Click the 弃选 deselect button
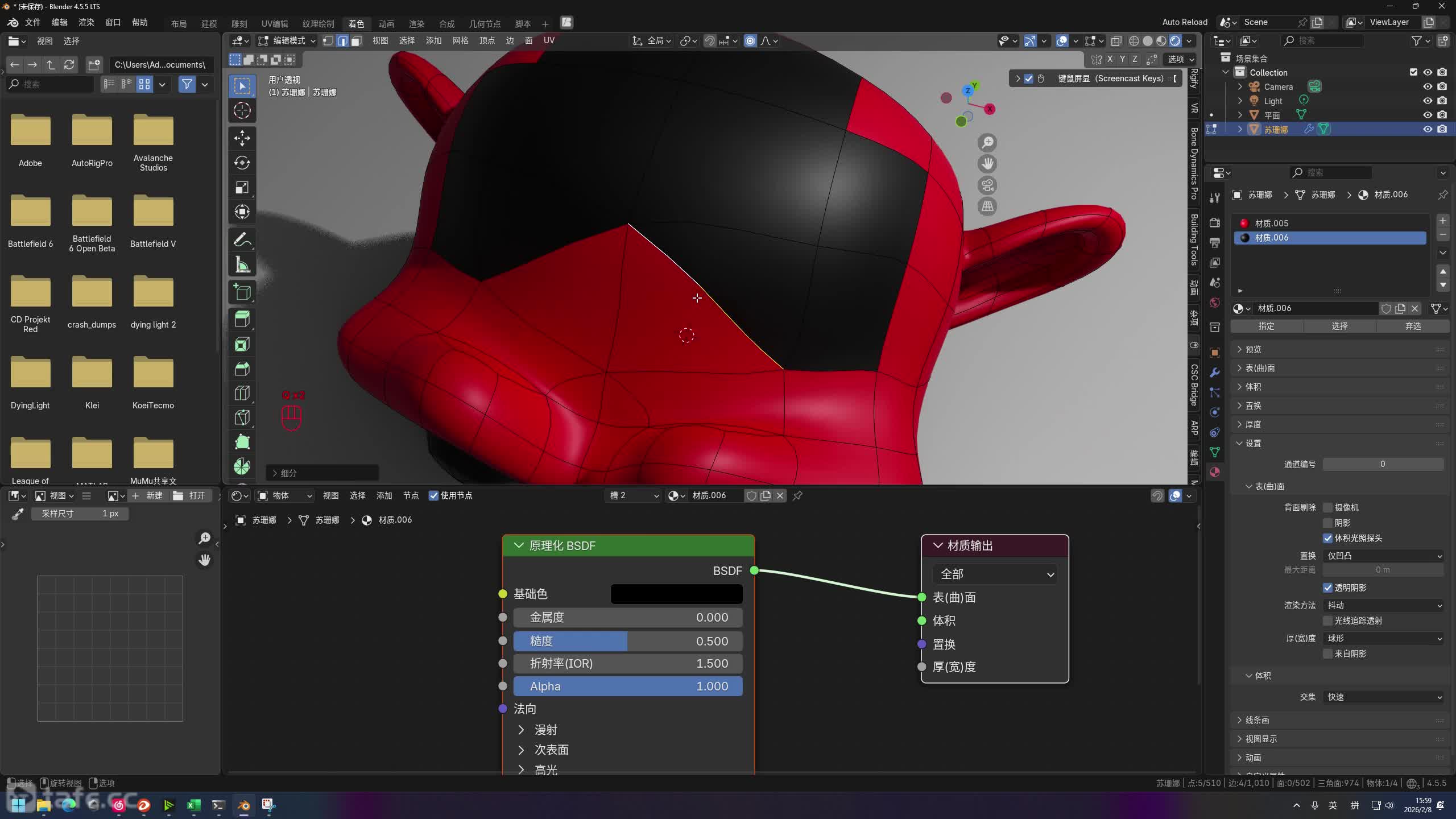This screenshot has height=819, width=1456. [x=1413, y=326]
